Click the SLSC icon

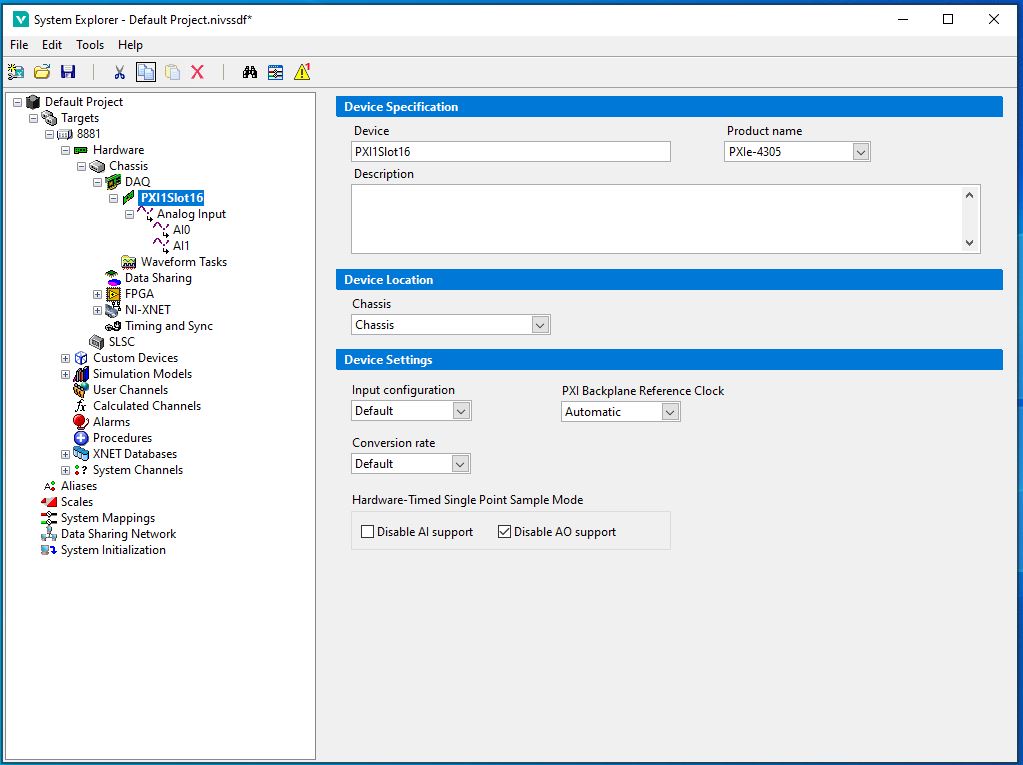click(97, 342)
